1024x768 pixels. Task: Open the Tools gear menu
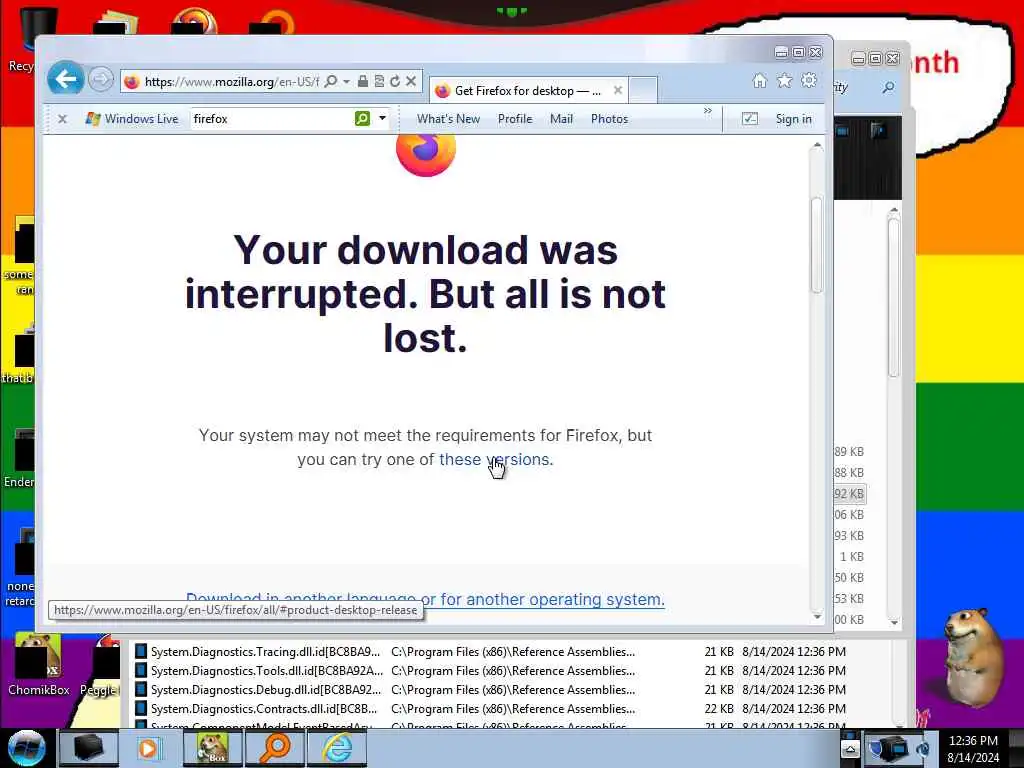808,80
